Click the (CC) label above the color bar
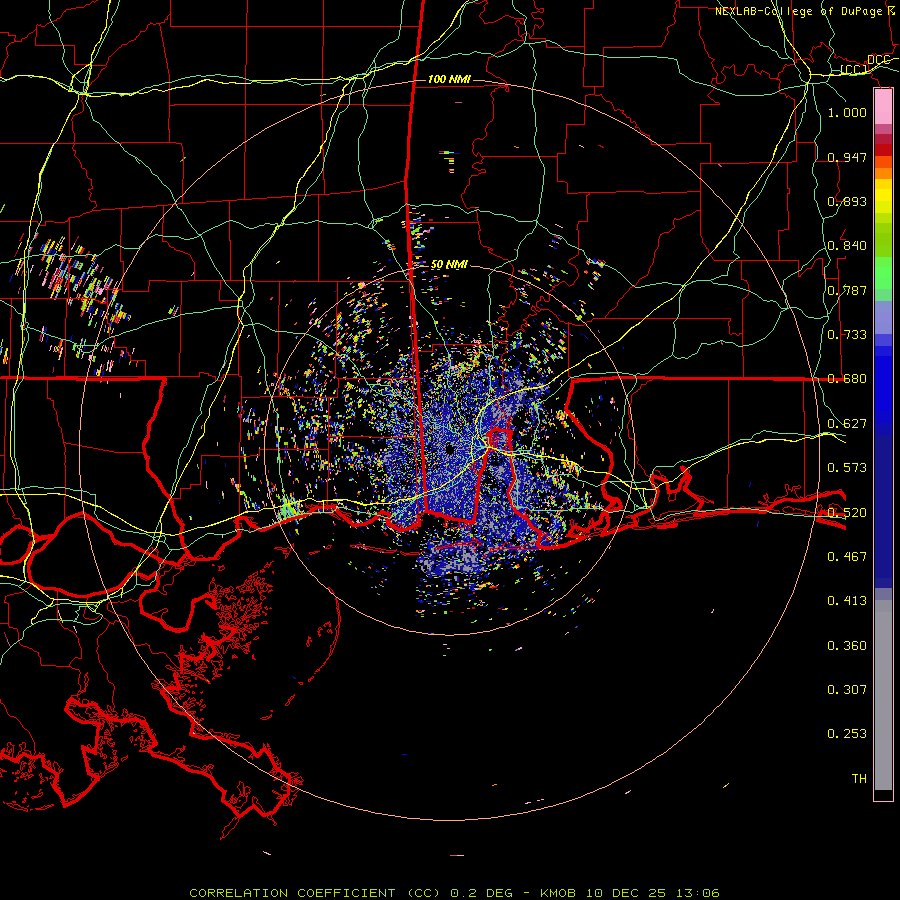This screenshot has height=900, width=900. pos(854,70)
